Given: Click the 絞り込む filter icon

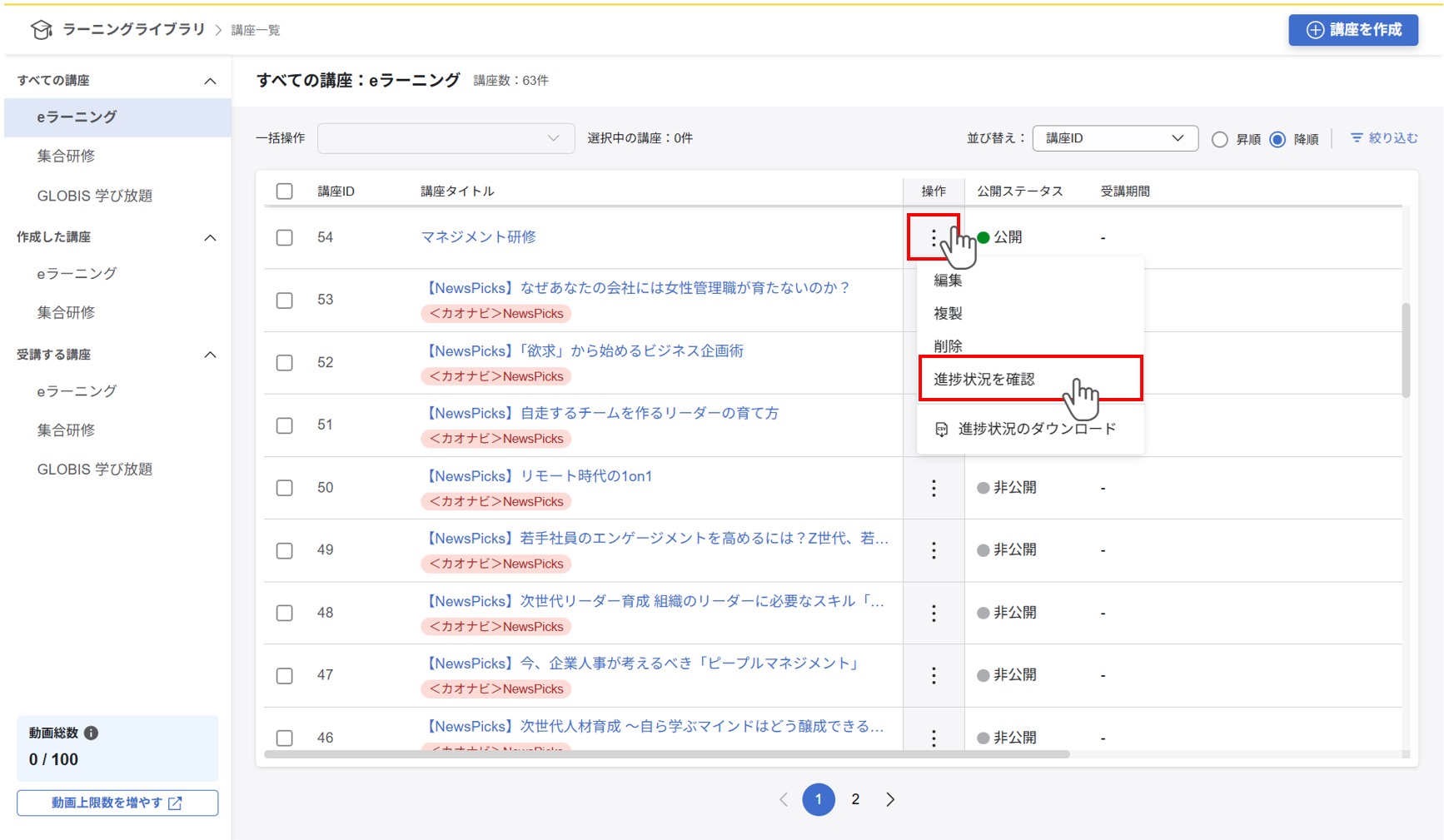Looking at the screenshot, I should coord(1357,138).
